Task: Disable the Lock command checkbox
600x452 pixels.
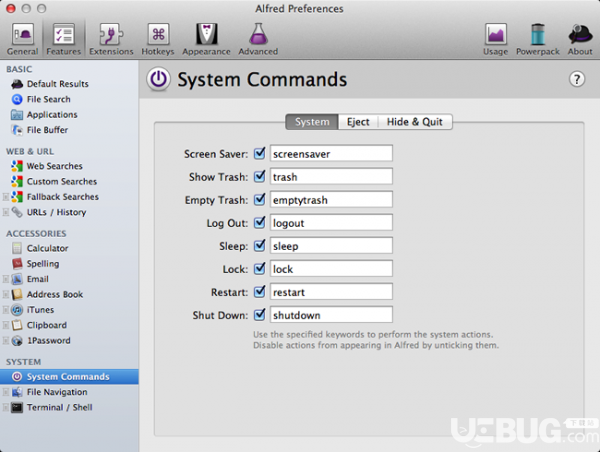Action: [x=259, y=269]
